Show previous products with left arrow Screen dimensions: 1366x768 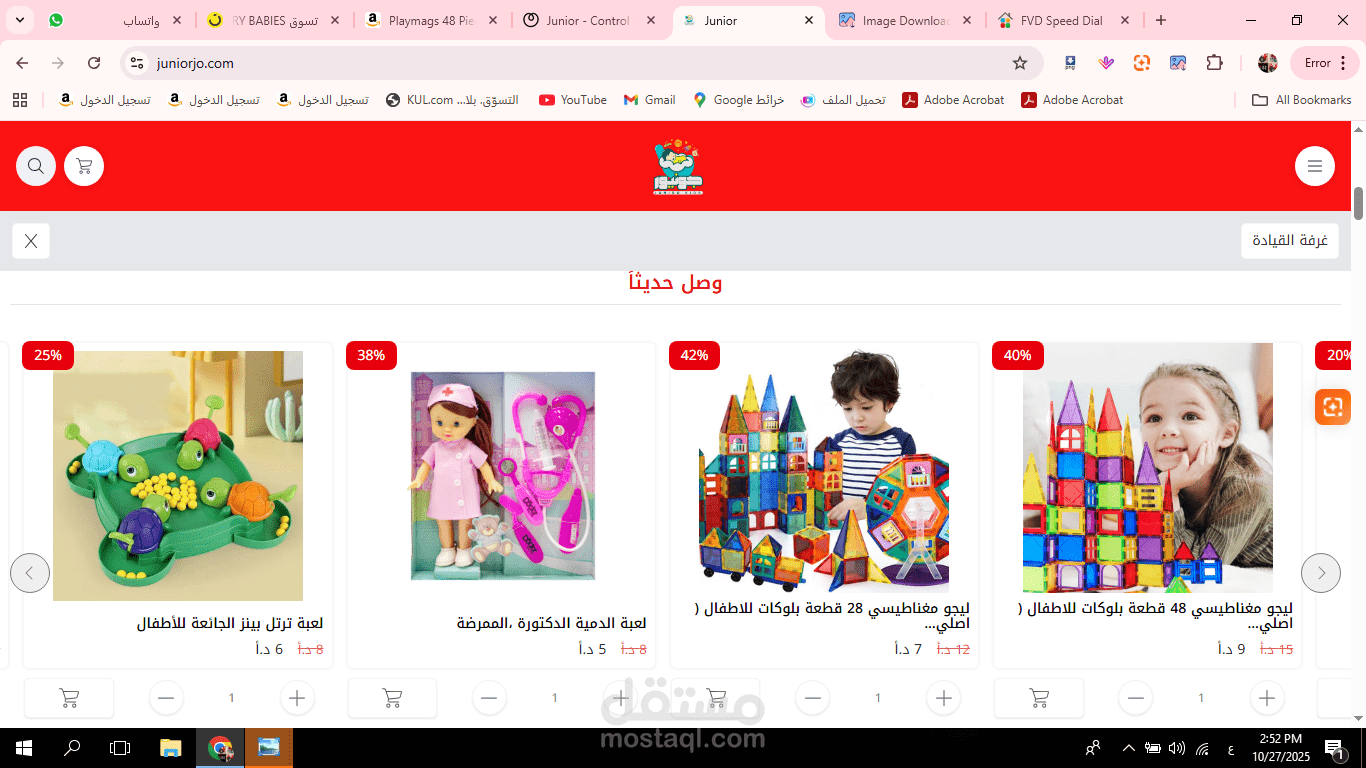[30, 573]
